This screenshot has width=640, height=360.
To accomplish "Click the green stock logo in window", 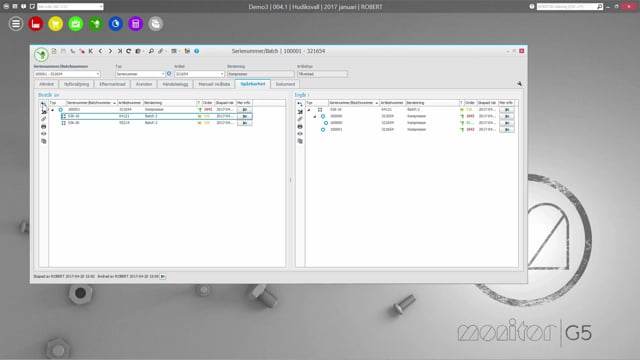I will tap(41, 54).
